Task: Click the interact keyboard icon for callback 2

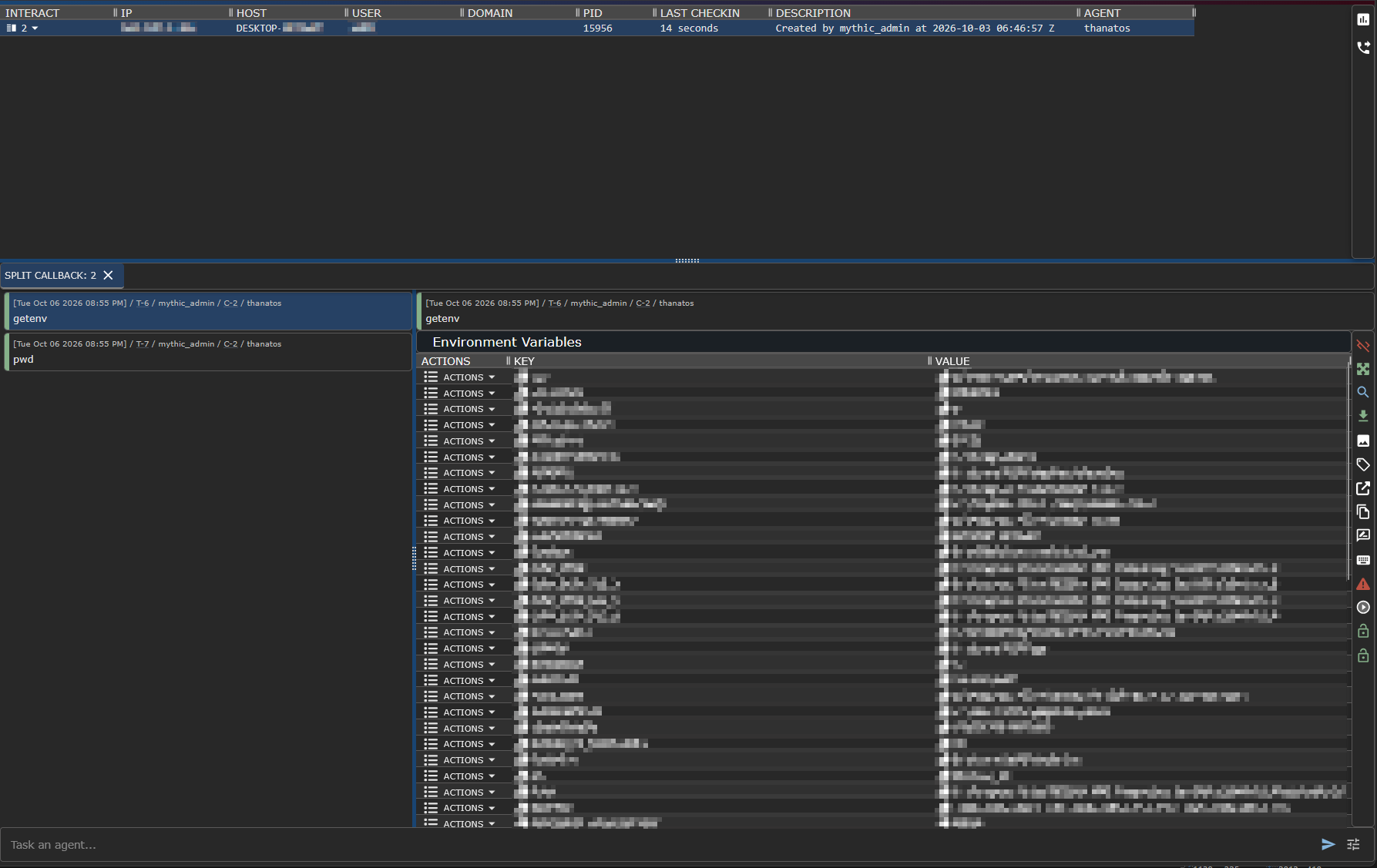Action: (x=12, y=28)
